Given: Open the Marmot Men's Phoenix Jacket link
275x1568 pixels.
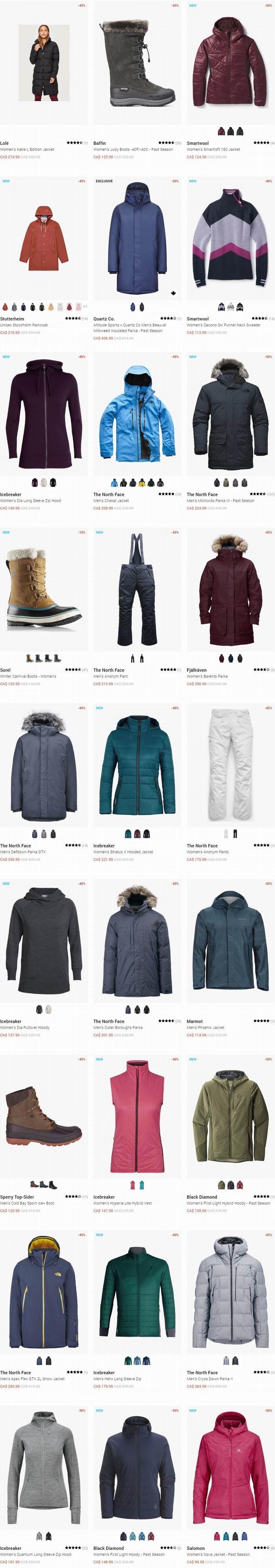Looking at the screenshot, I should (x=205, y=1027).
